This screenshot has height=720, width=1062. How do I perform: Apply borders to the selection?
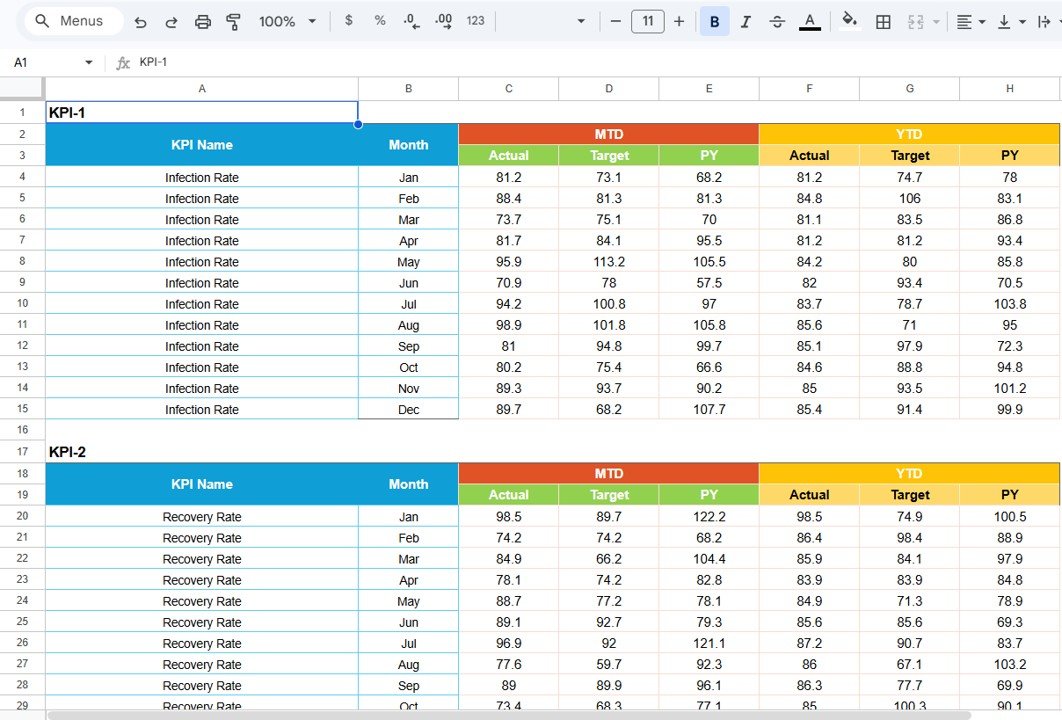[x=883, y=20]
